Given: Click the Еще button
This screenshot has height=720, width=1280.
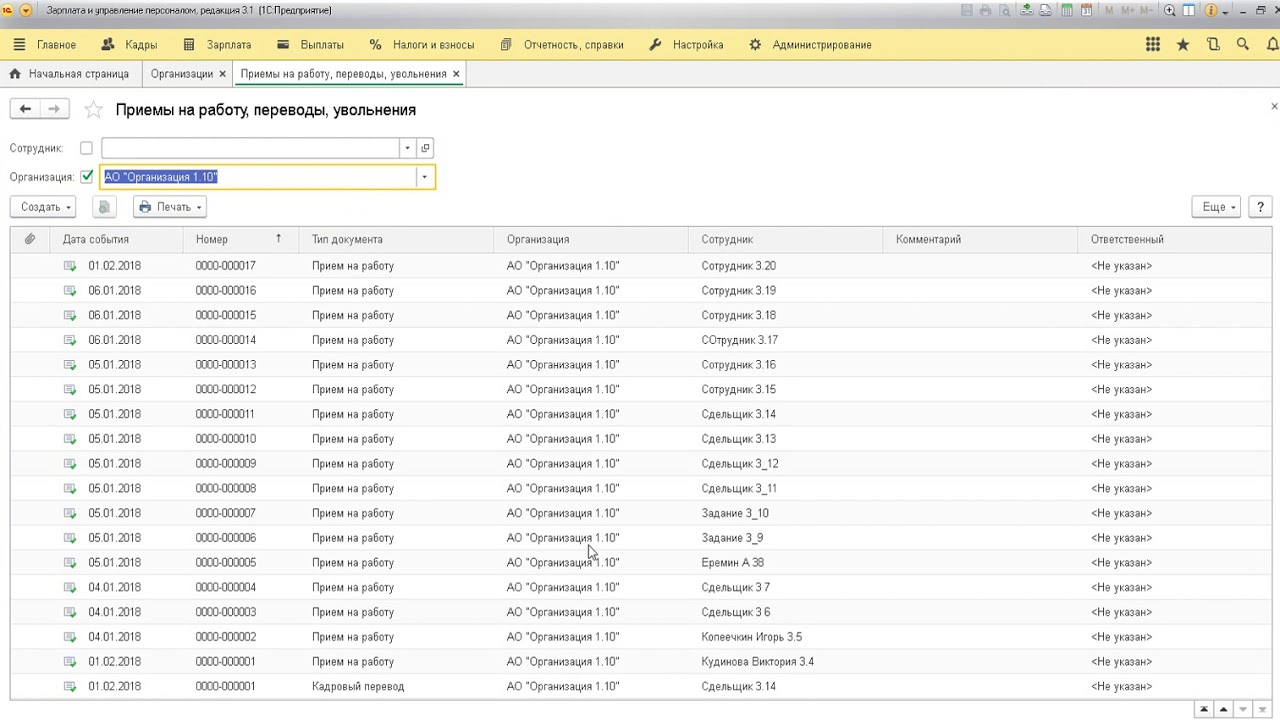Looking at the screenshot, I should [x=1216, y=207].
